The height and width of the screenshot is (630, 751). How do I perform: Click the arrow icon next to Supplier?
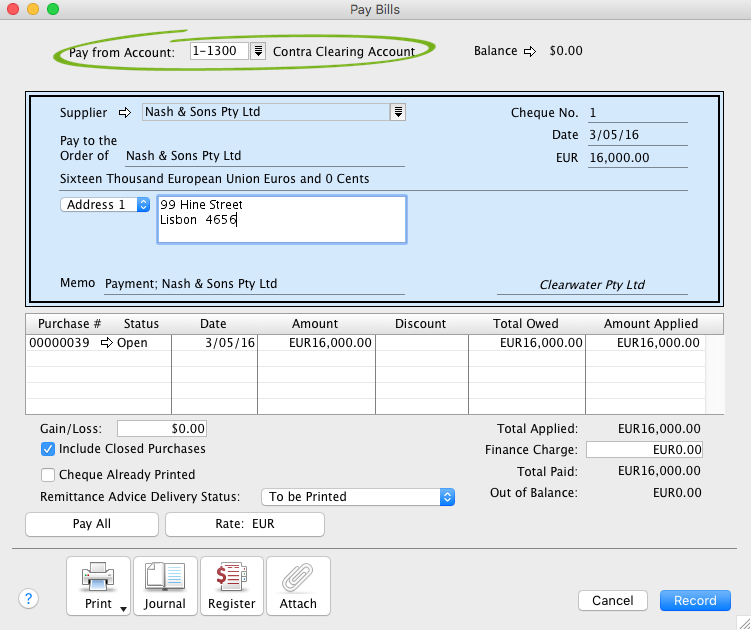point(125,113)
